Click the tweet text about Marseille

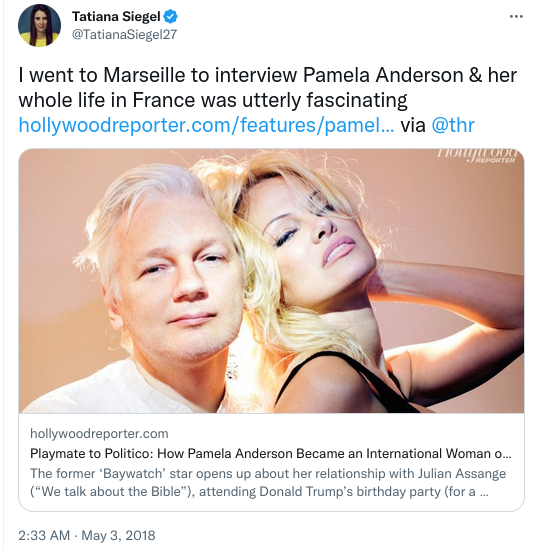coord(267,87)
